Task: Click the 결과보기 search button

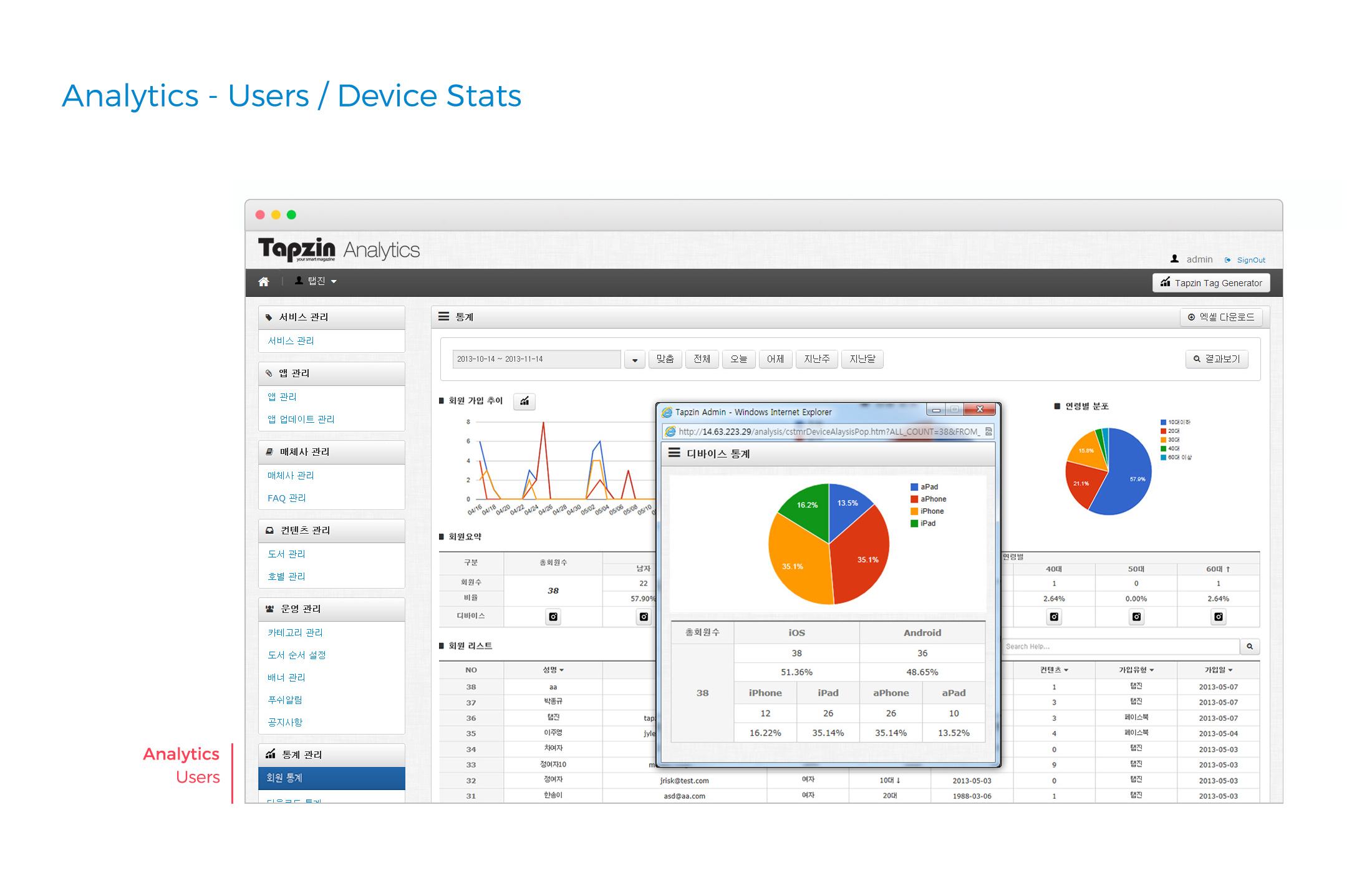Action: [1217, 359]
